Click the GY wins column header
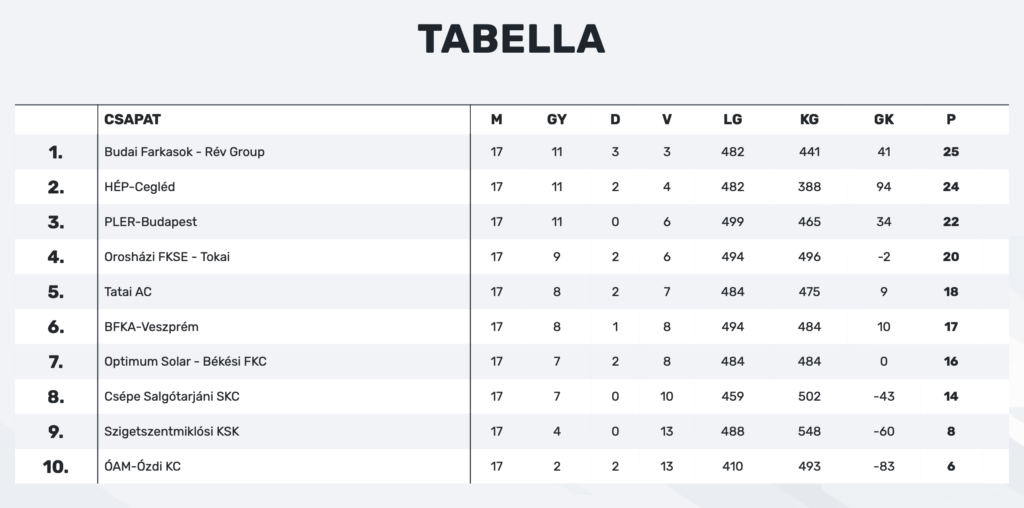 coord(556,119)
